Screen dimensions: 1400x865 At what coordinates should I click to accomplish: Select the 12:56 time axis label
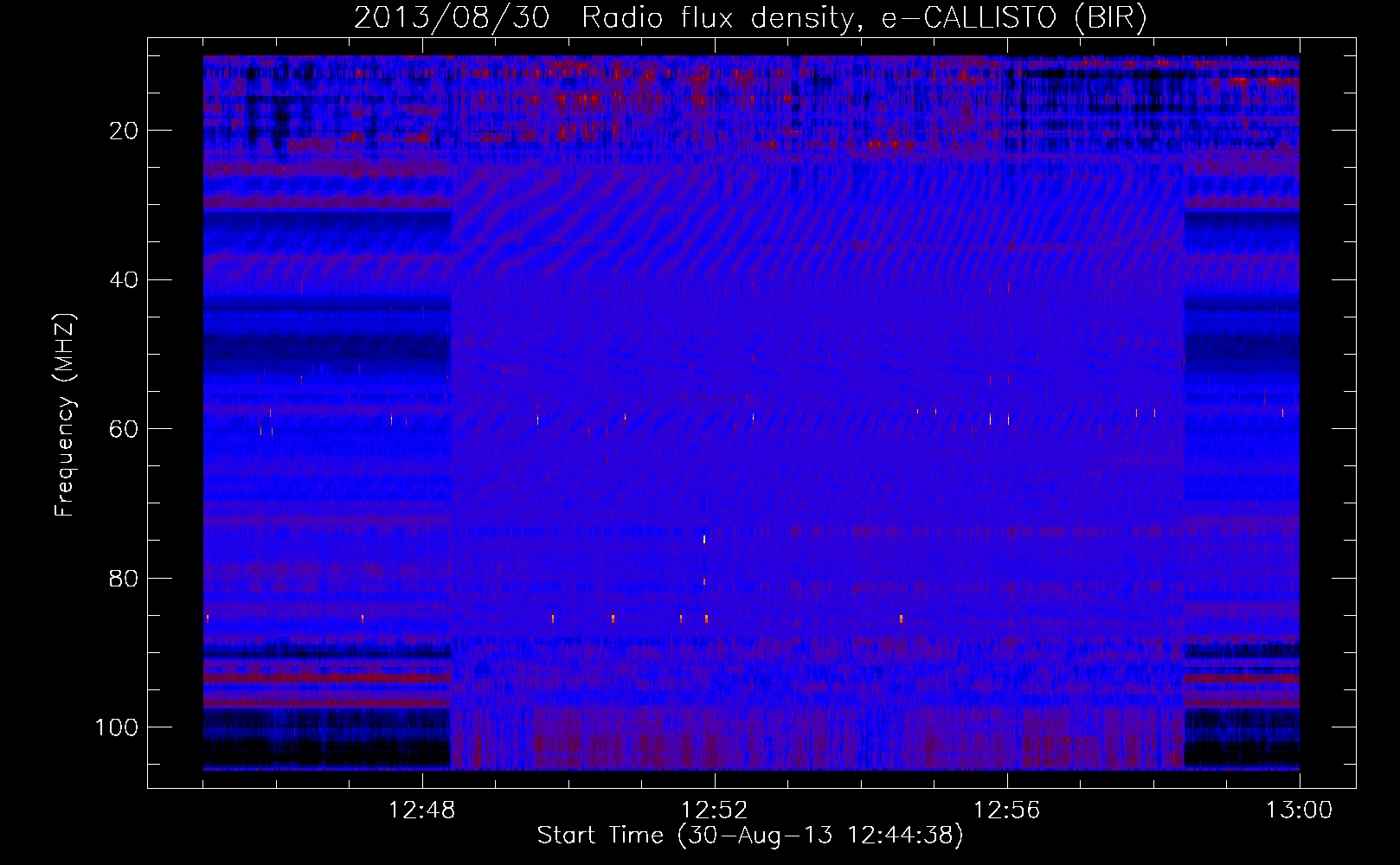tap(1007, 810)
